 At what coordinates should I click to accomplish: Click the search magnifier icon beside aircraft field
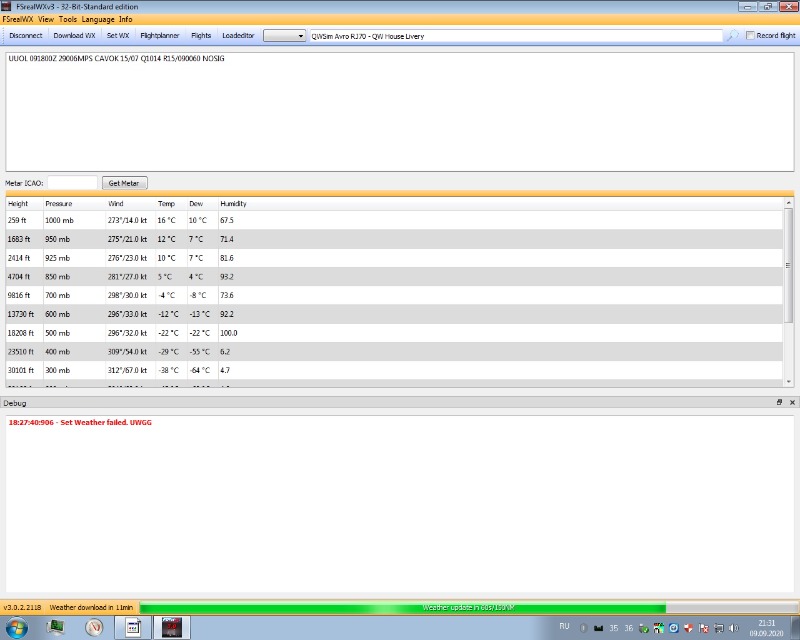click(x=733, y=35)
